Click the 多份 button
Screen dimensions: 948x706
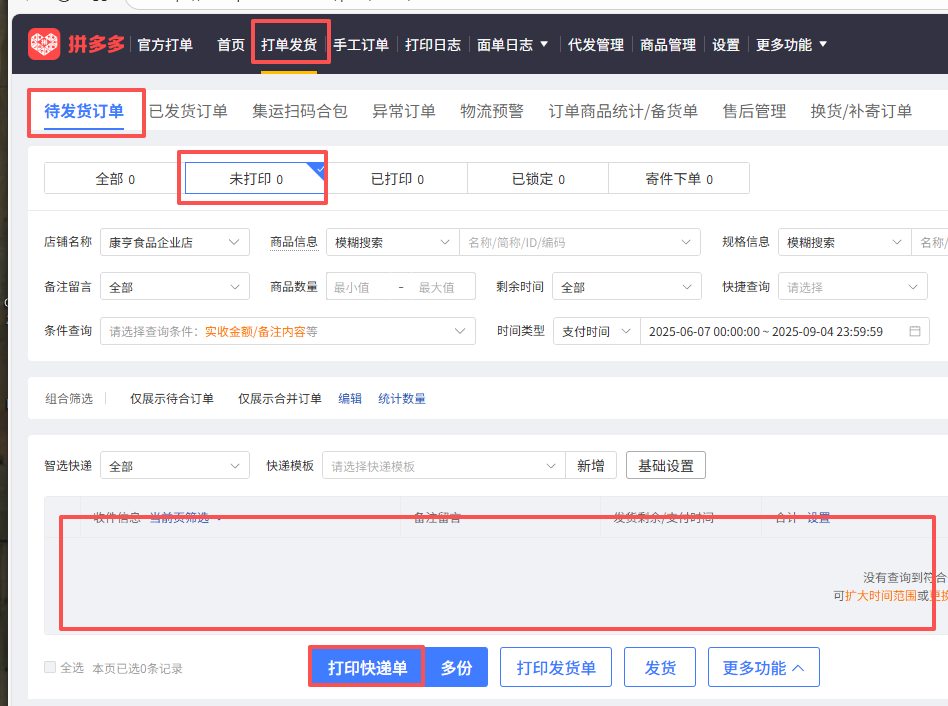[x=456, y=667]
